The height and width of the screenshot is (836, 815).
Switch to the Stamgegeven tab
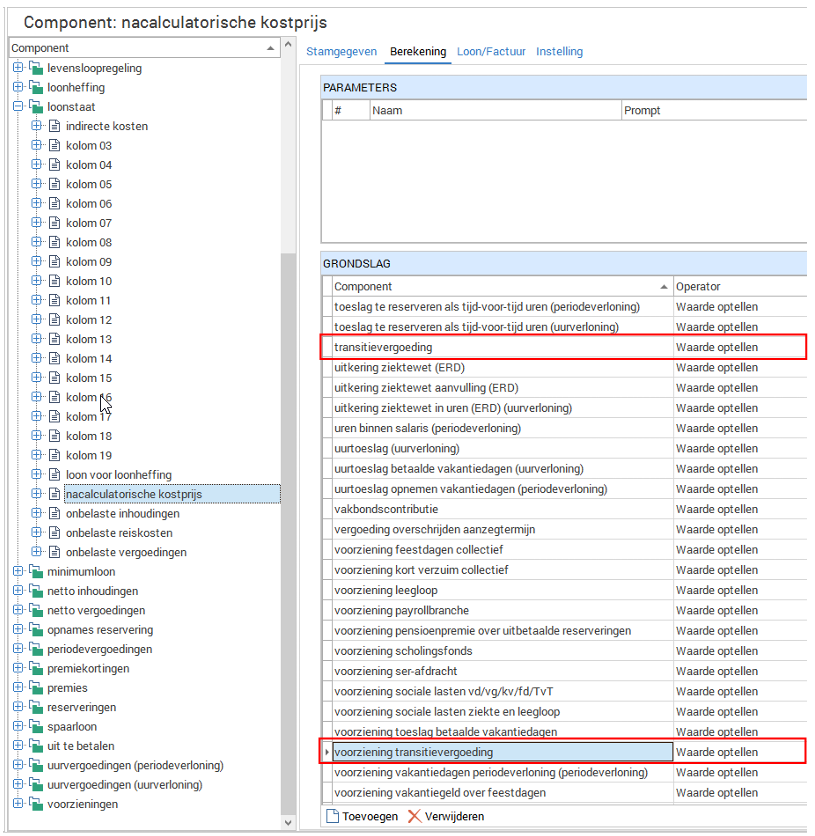(x=341, y=51)
